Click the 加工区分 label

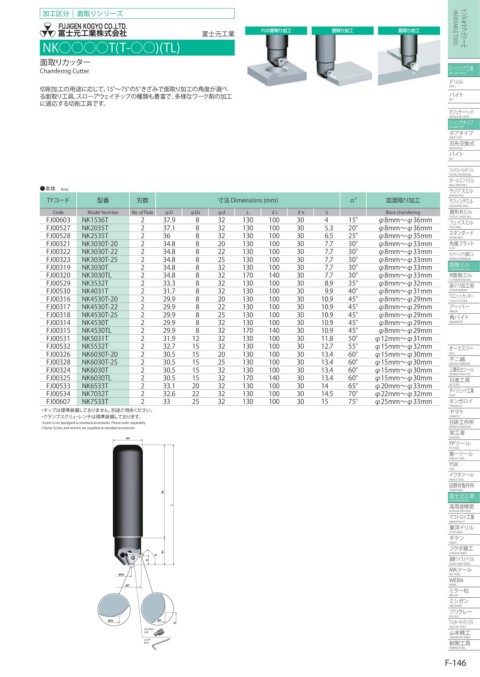click(55, 13)
